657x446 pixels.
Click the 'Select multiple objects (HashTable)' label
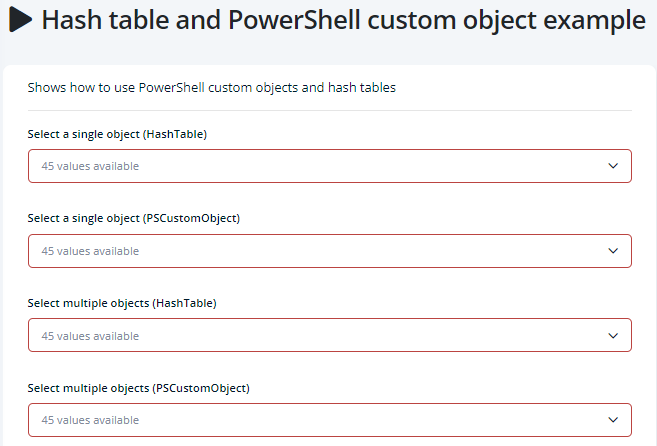pyautogui.click(x=122, y=303)
